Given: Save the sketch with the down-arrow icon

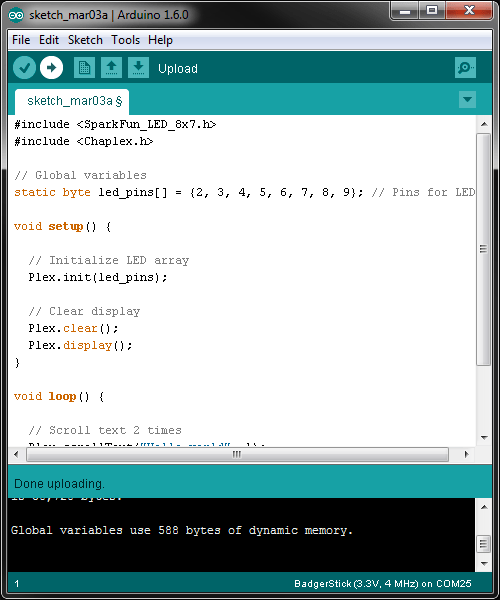Looking at the screenshot, I should point(138,68).
